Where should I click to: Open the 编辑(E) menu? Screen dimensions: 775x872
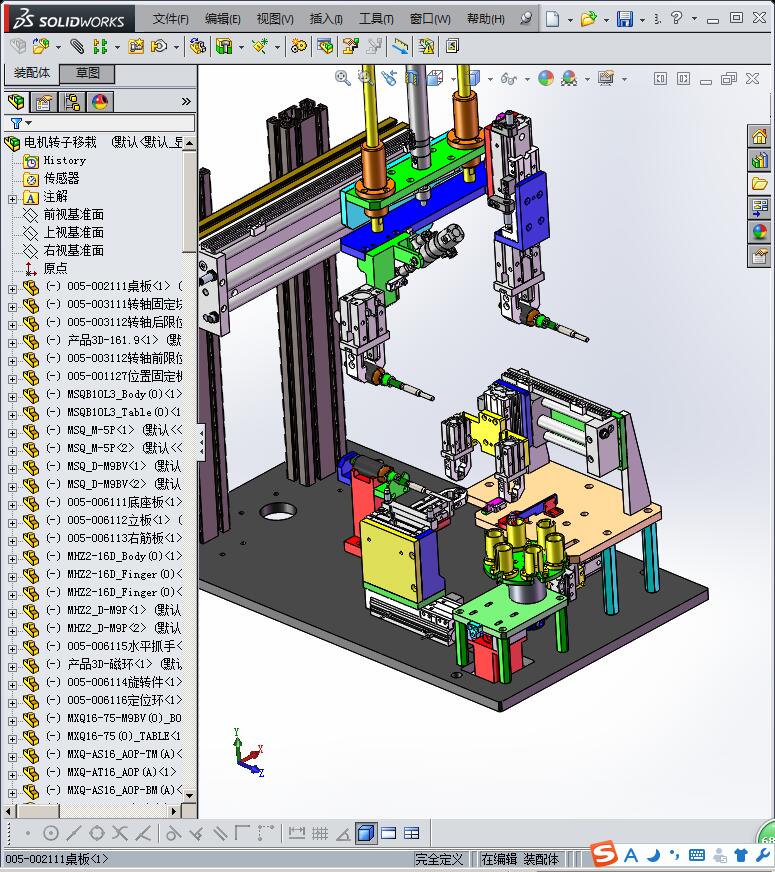222,19
